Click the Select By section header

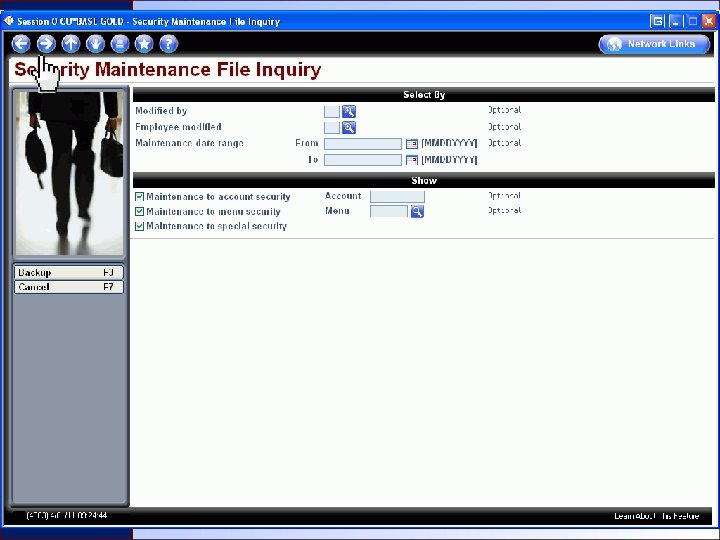(x=424, y=95)
